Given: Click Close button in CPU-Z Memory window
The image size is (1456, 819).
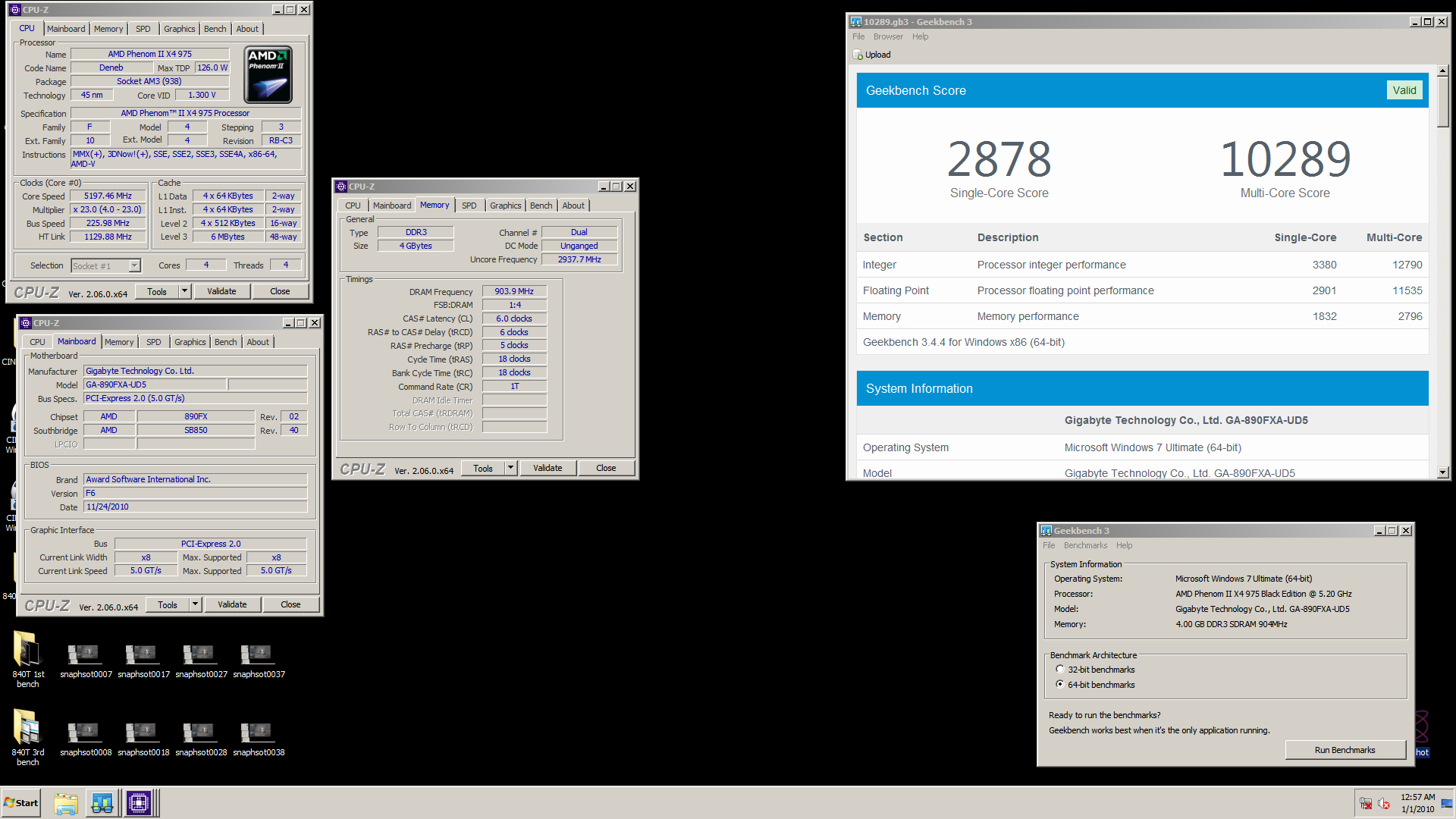Looking at the screenshot, I should click(x=606, y=468).
